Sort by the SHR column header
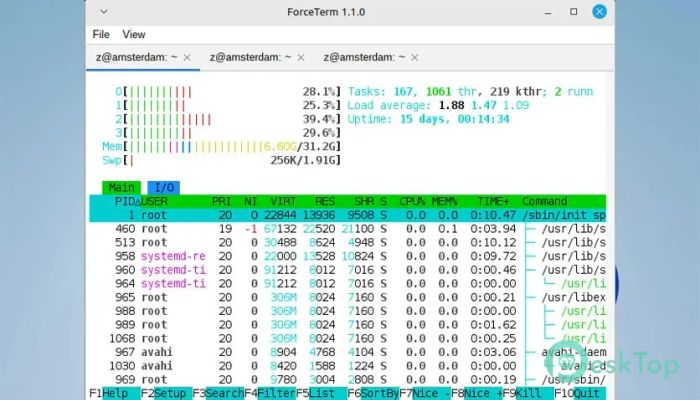The image size is (700, 400). click(x=364, y=201)
